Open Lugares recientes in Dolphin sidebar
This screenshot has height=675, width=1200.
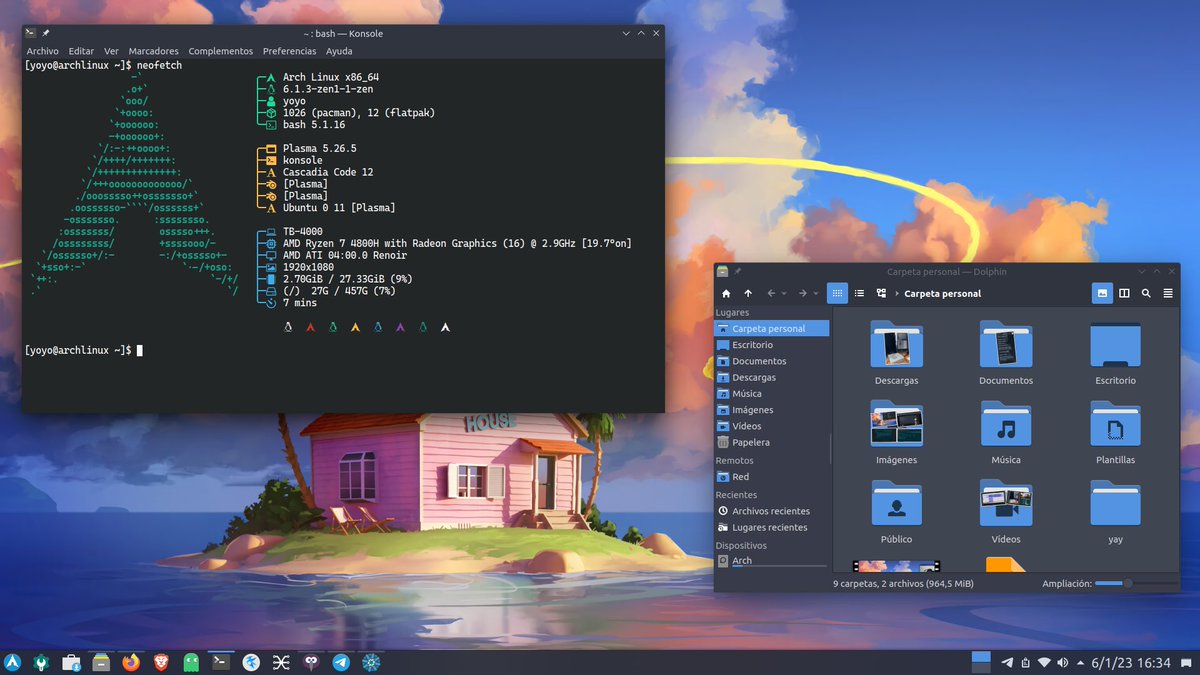[772, 527]
